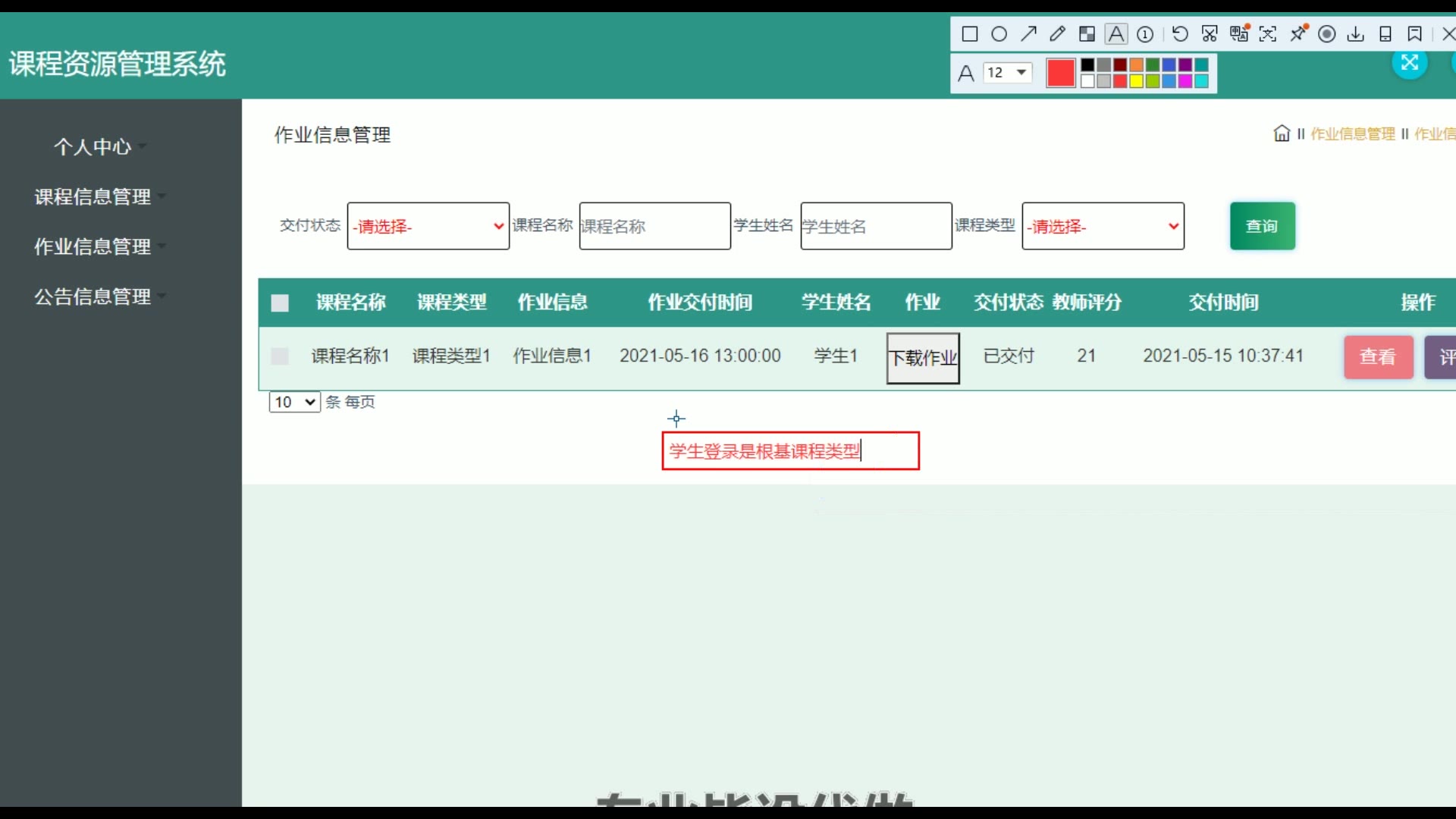The width and height of the screenshot is (1456, 819).
Task: Choose the pencil freehand tool
Action: click(x=1057, y=34)
